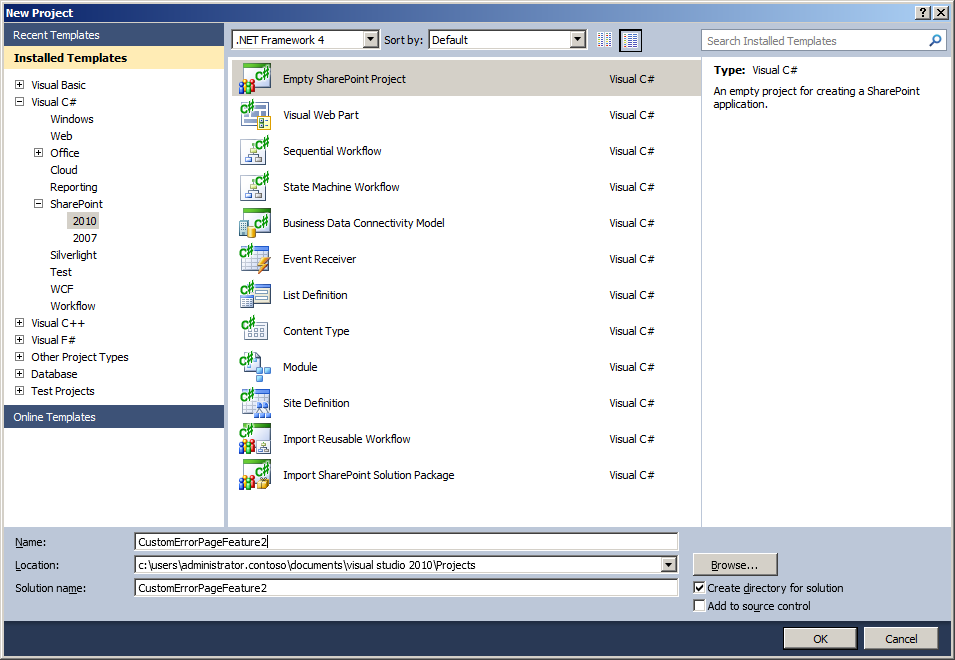
Task: Click the Cancel button
Action: pos(901,639)
